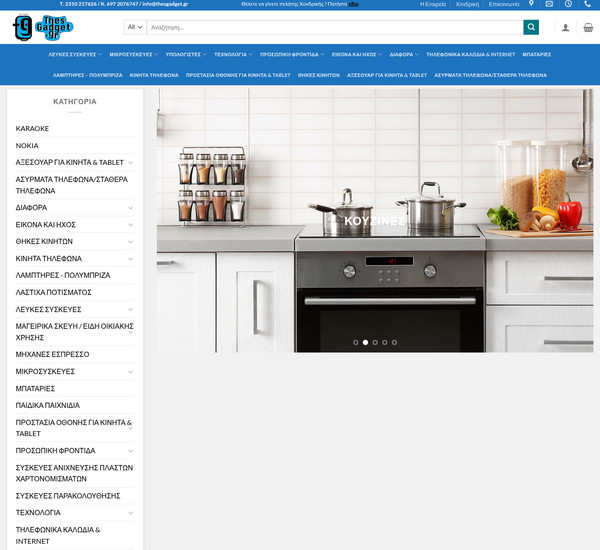Select ΜΑΓΕΙΡΙΚΑ ΣΚΕΥΗ / ΕΙΔΗ ΟΙΚΙΑΚΗΣ ΧΡΗΣΗΣ
The width and height of the screenshot is (600, 550).
tap(74, 332)
